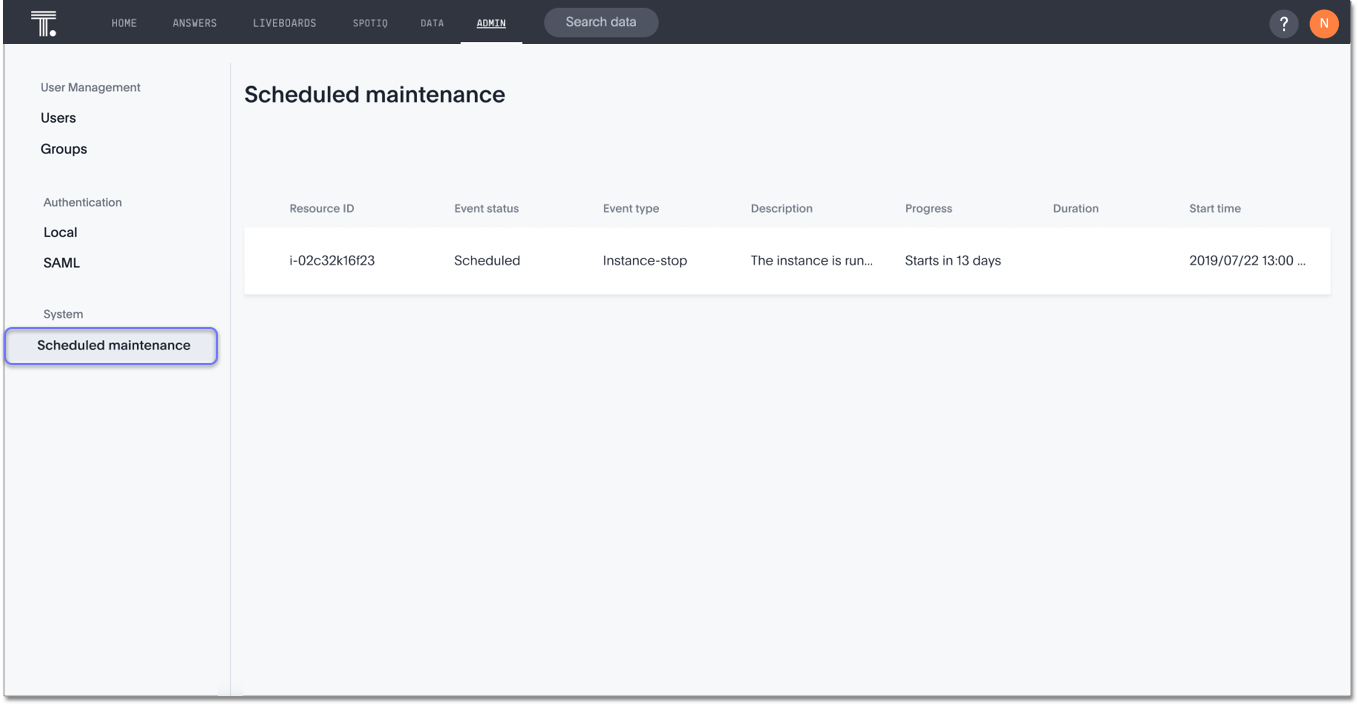Open the help question mark icon
This screenshot has width=1358, height=705.
tap(1283, 23)
